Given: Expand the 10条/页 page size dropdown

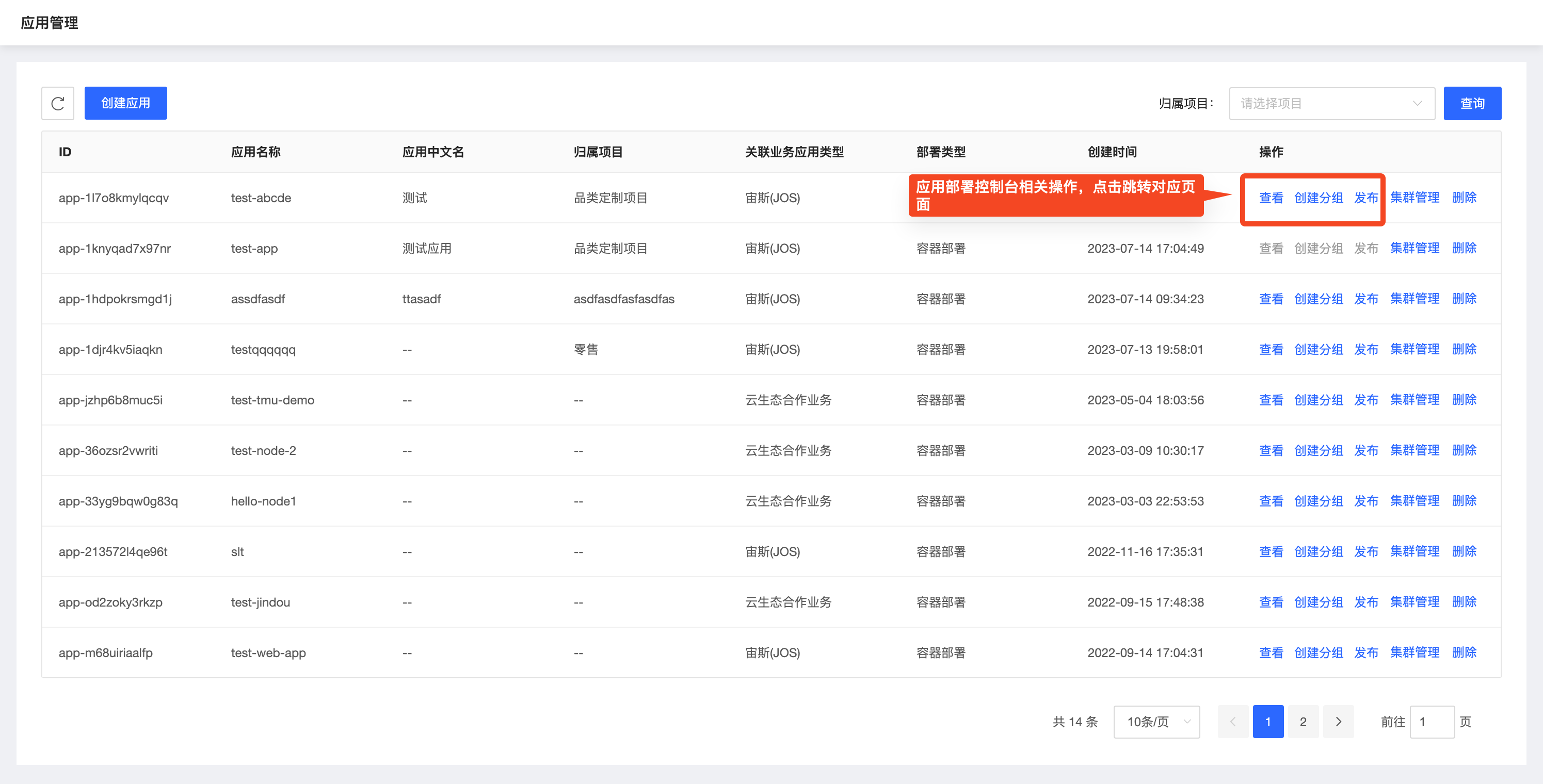Looking at the screenshot, I should [1156, 722].
